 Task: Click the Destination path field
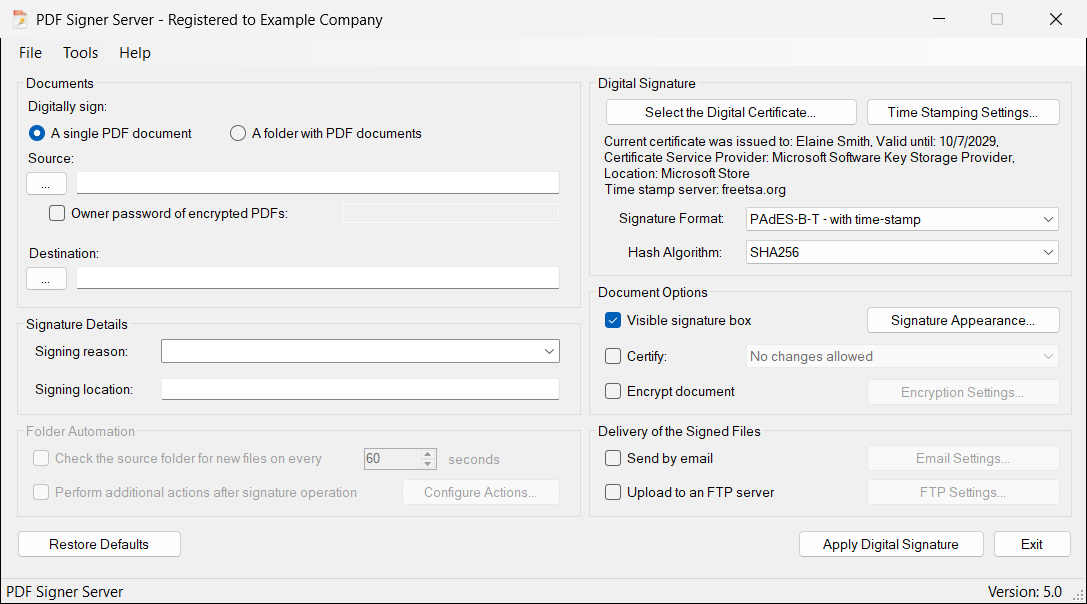[x=318, y=277]
